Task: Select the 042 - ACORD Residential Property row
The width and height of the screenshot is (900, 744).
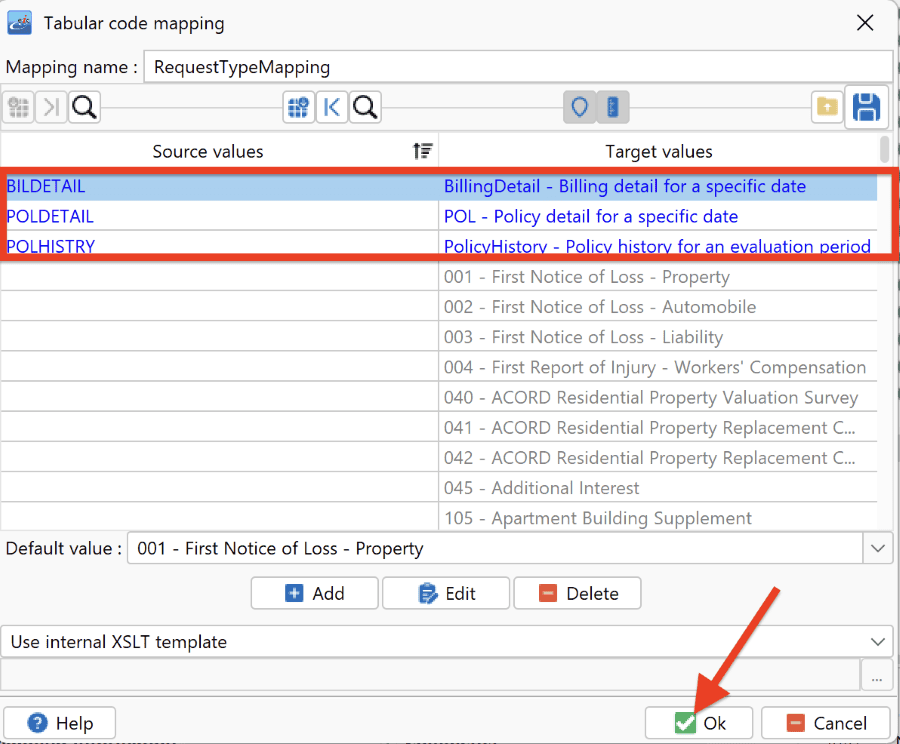Action: (658, 458)
